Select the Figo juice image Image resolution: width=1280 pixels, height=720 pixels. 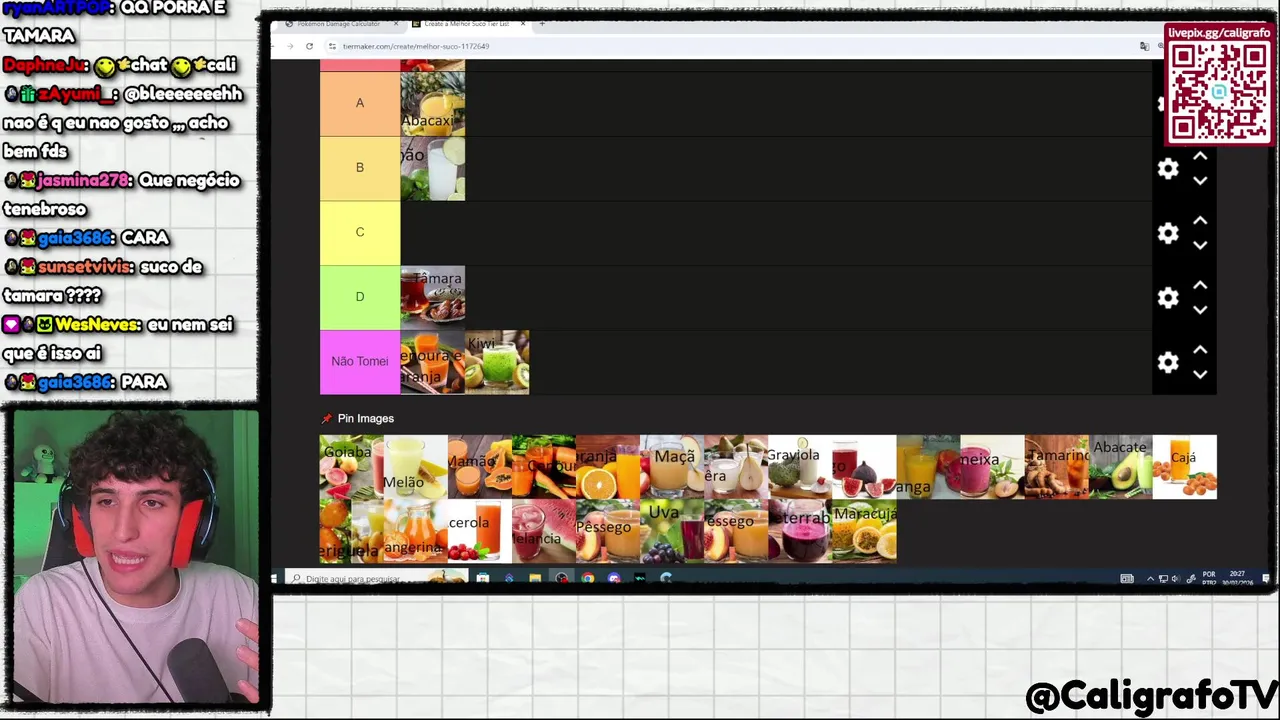(x=864, y=467)
